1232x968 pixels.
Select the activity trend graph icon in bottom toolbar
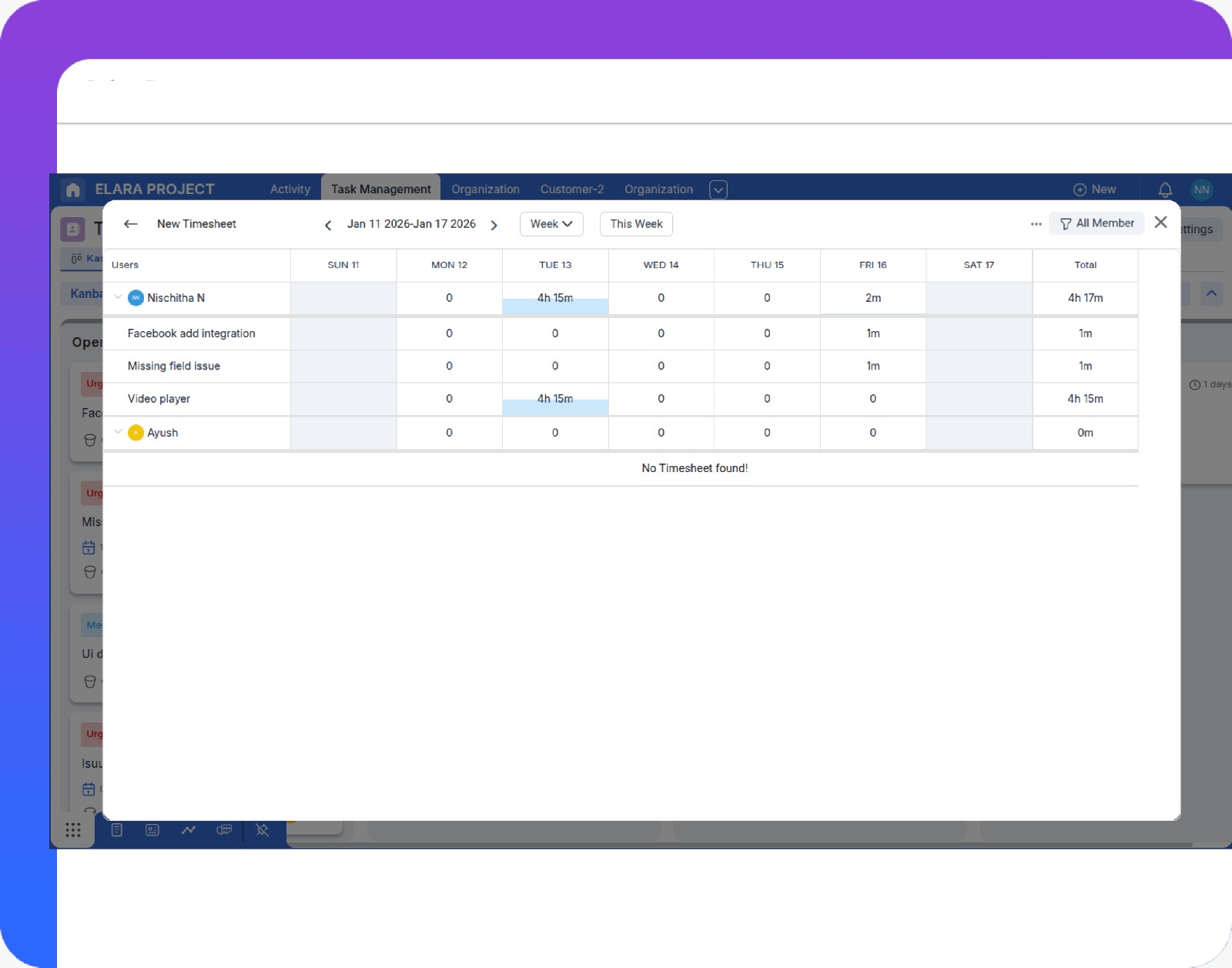click(x=188, y=830)
